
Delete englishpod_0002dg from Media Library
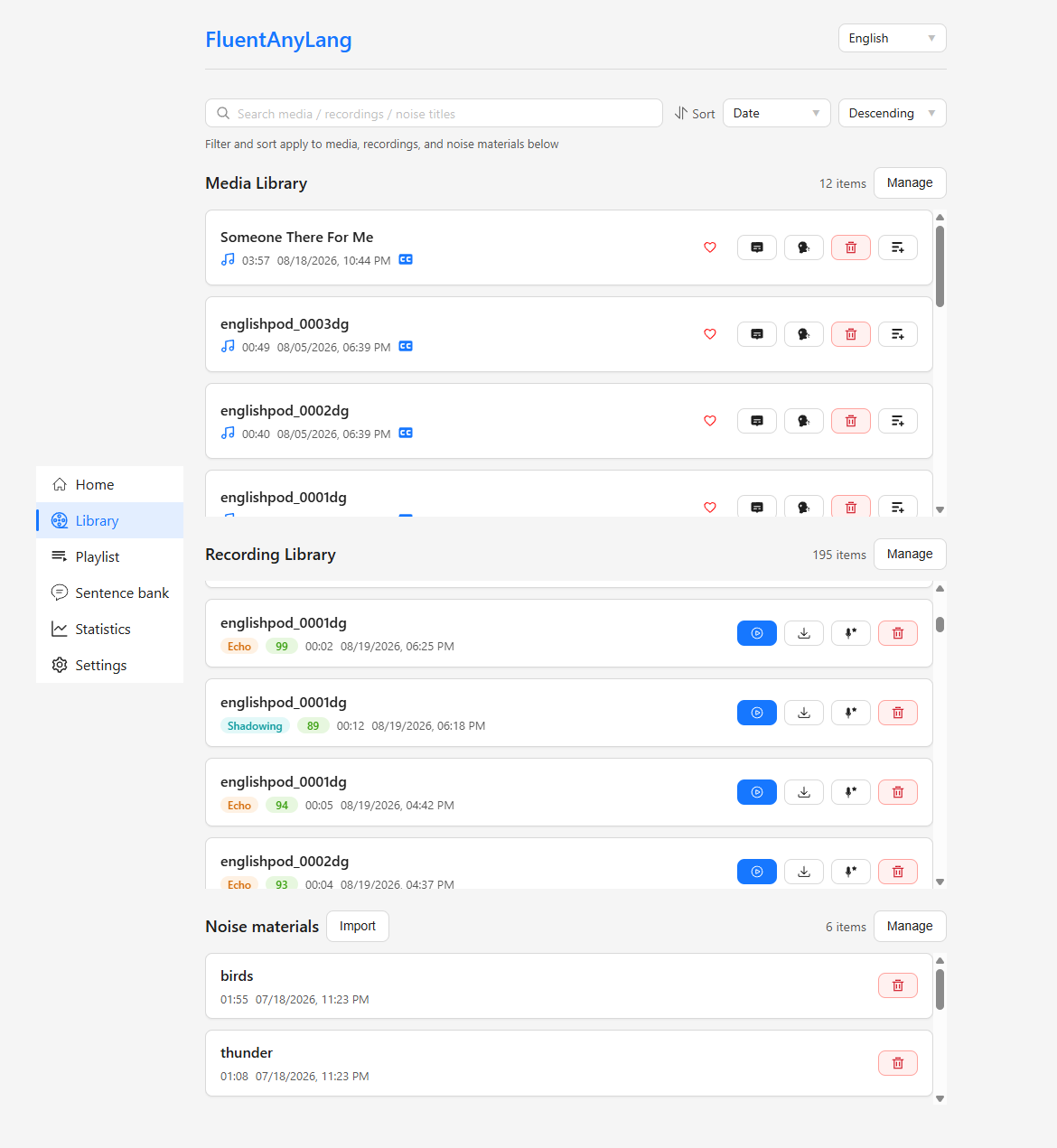(x=851, y=421)
